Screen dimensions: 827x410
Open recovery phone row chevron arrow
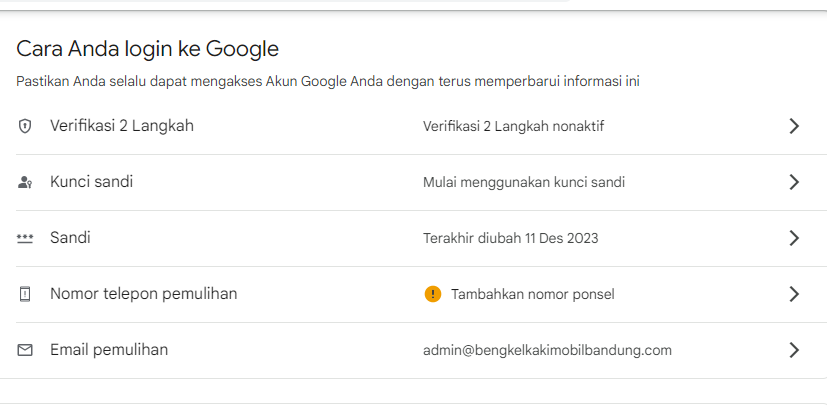pyautogui.click(x=794, y=294)
